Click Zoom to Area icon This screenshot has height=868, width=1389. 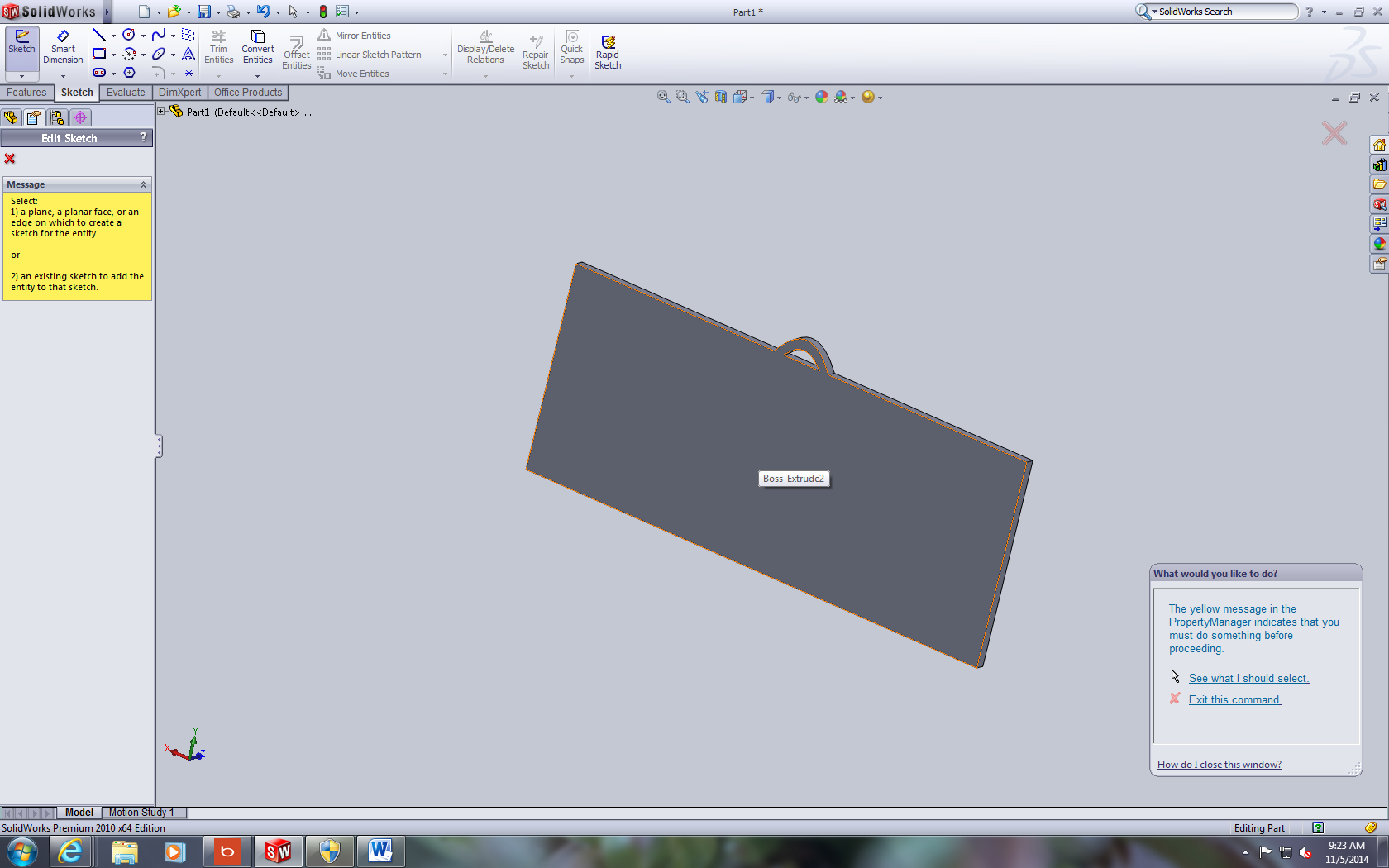(682, 97)
